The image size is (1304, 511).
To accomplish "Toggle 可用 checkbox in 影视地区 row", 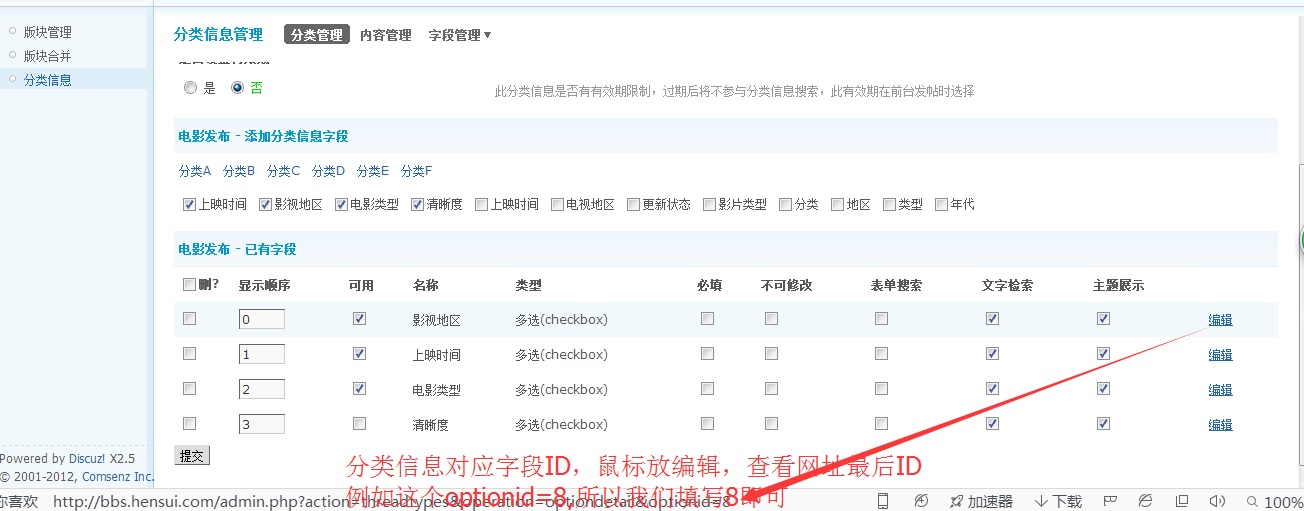I will (x=359, y=319).
